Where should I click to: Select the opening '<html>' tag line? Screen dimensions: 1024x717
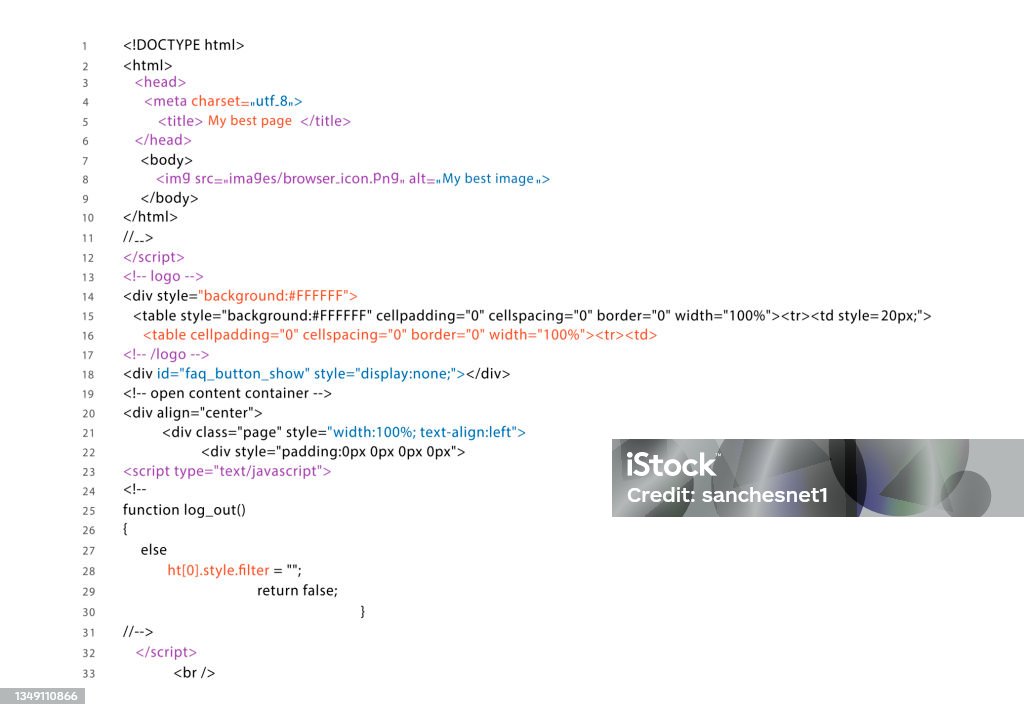tap(148, 65)
